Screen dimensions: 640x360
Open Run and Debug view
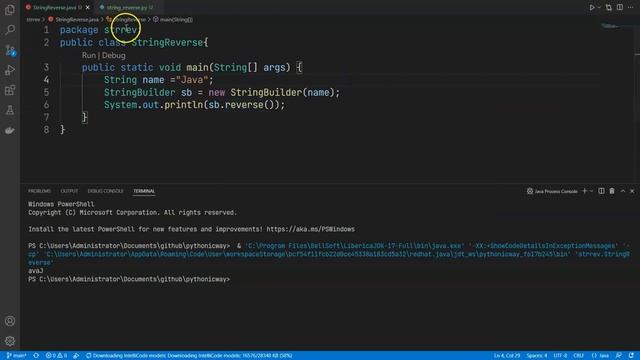(x=10, y=70)
